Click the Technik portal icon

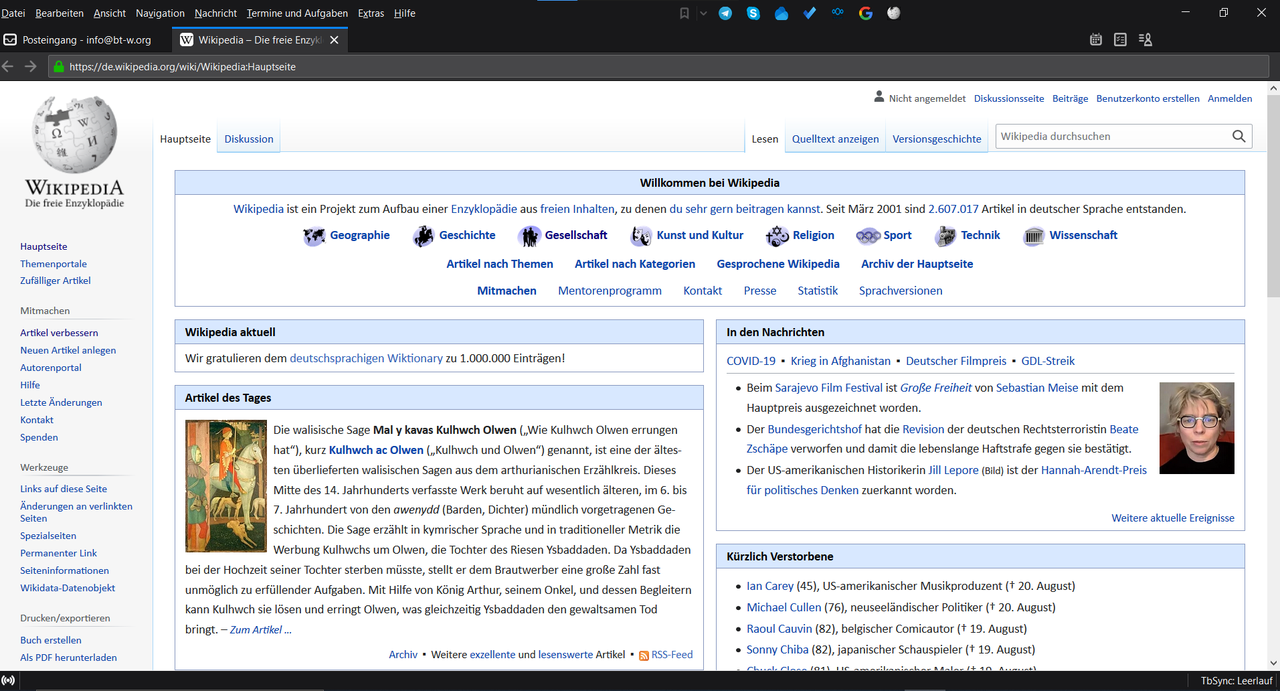945,236
